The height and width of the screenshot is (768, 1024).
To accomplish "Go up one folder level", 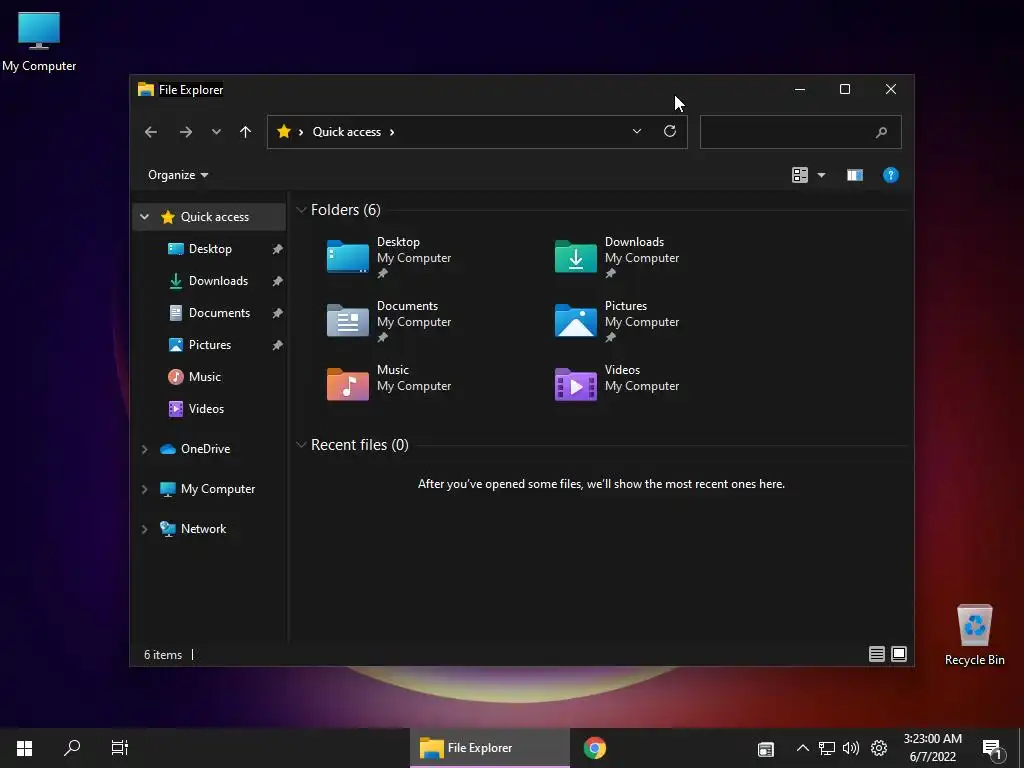I will pyautogui.click(x=246, y=132).
